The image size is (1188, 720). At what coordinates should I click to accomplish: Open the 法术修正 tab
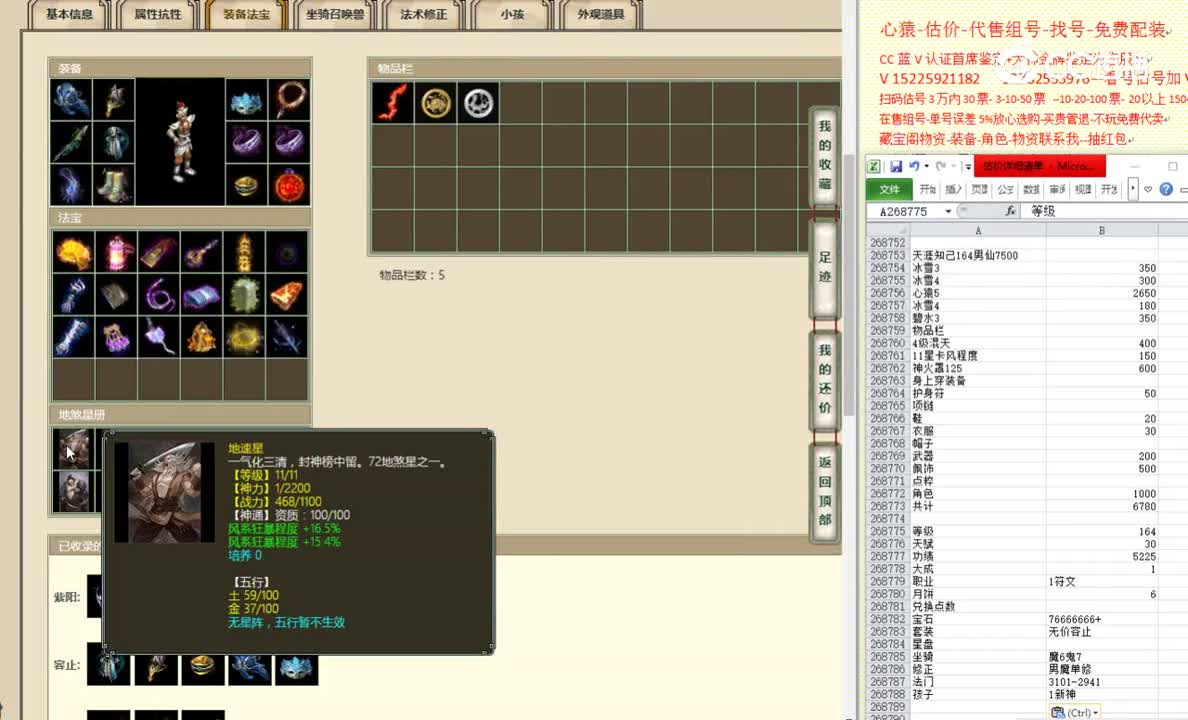click(x=424, y=14)
